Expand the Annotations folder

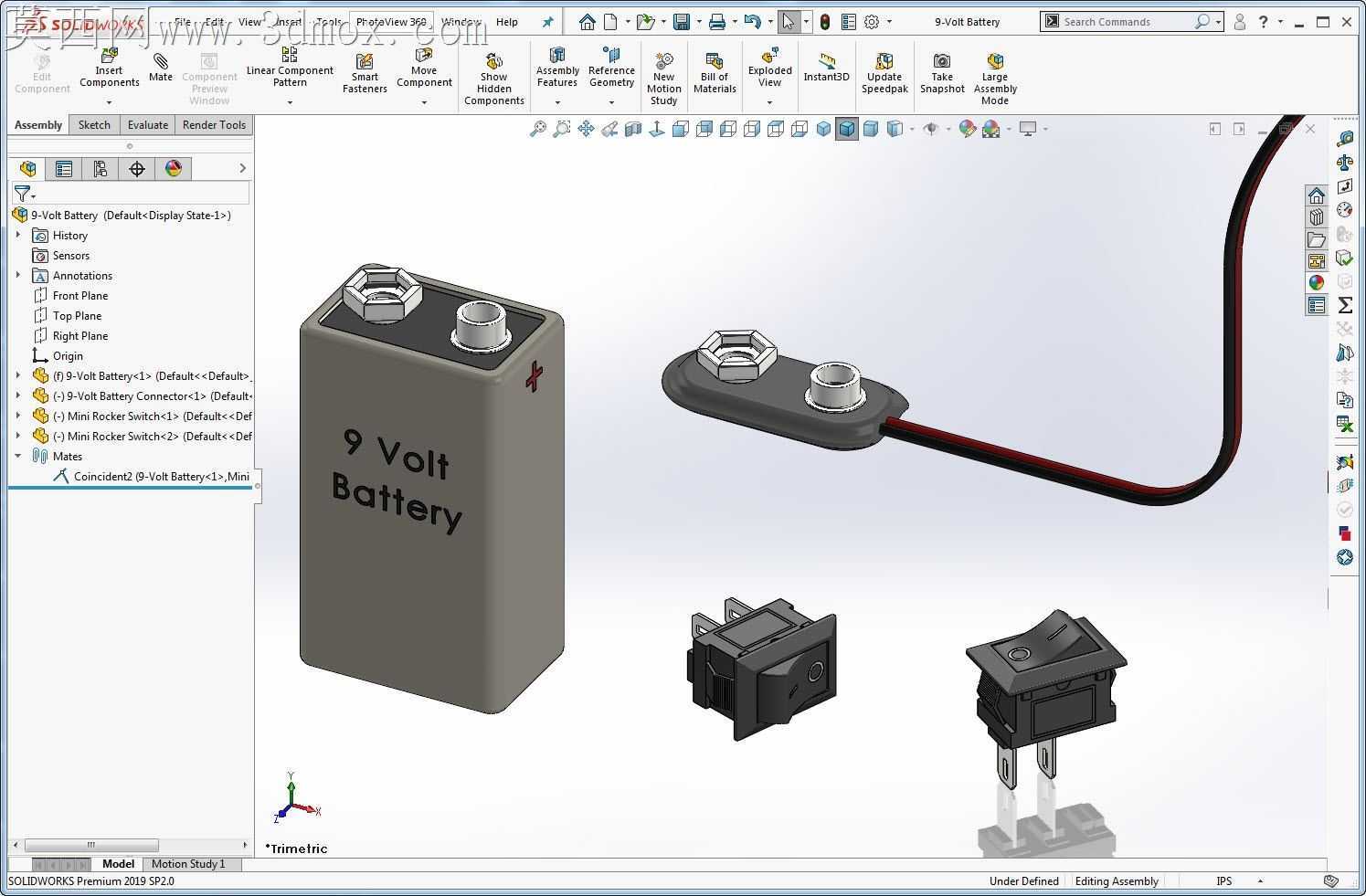click(18, 275)
